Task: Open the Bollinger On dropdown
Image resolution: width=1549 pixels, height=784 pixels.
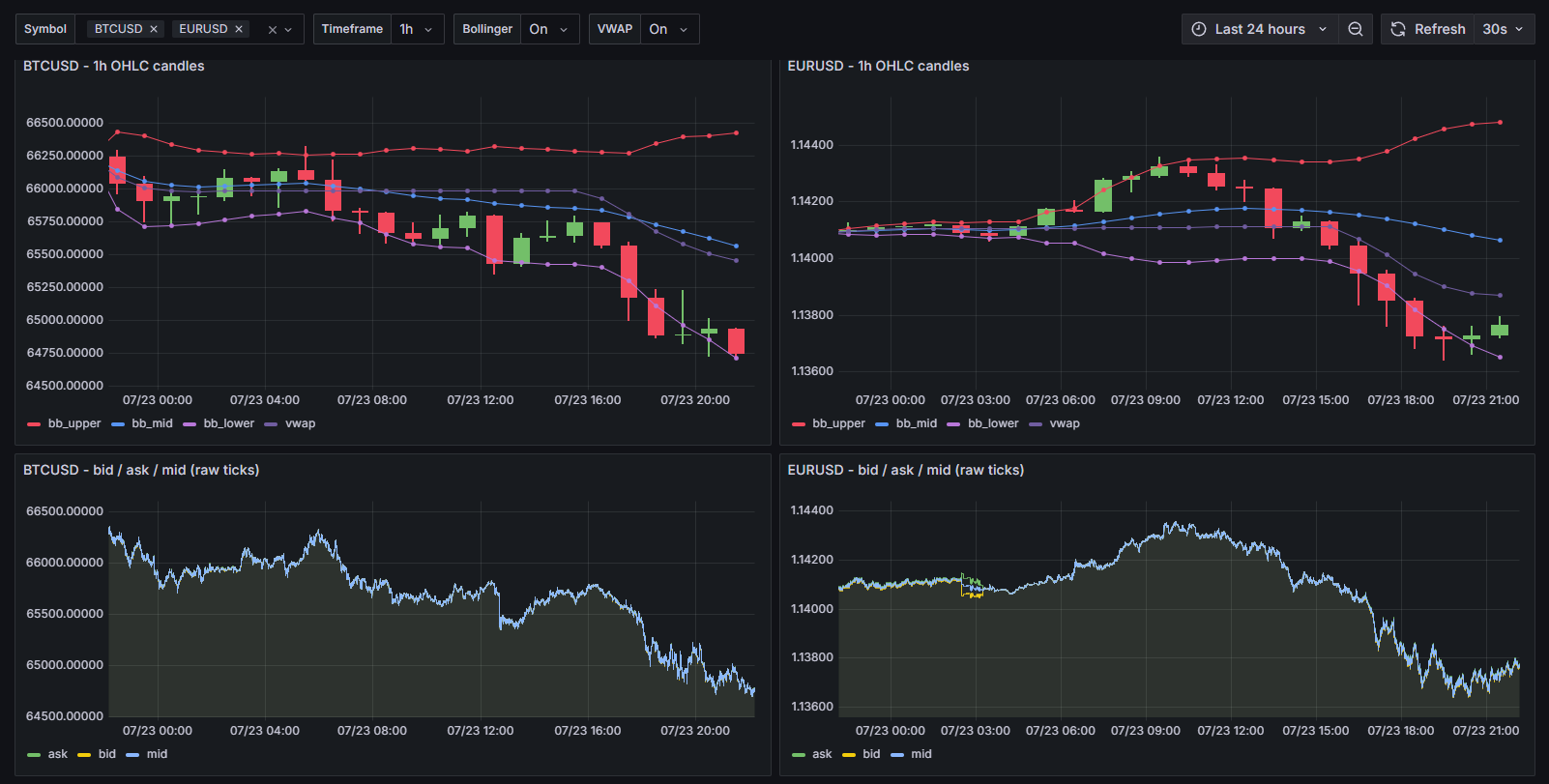Action: pyautogui.click(x=550, y=29)
